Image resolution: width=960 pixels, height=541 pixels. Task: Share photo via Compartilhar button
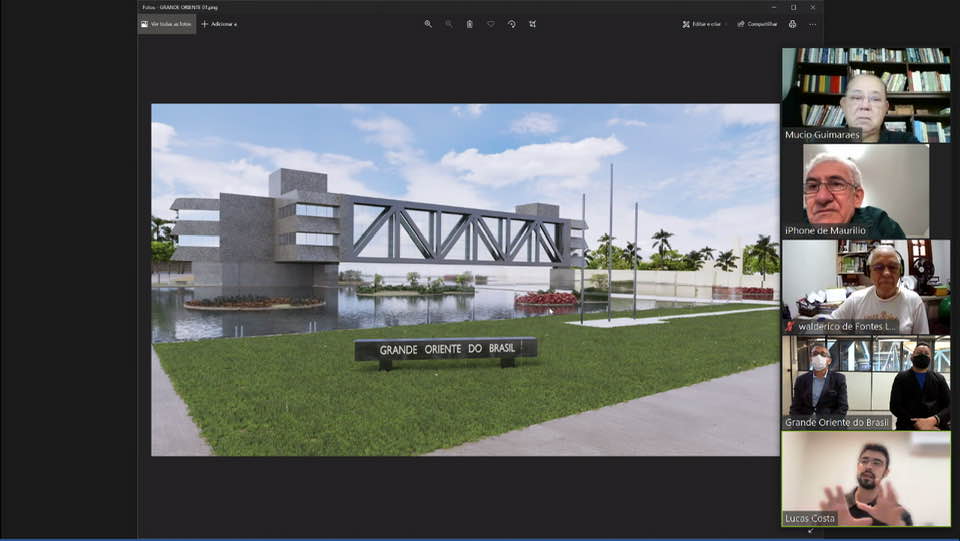[x=757, y=24]
